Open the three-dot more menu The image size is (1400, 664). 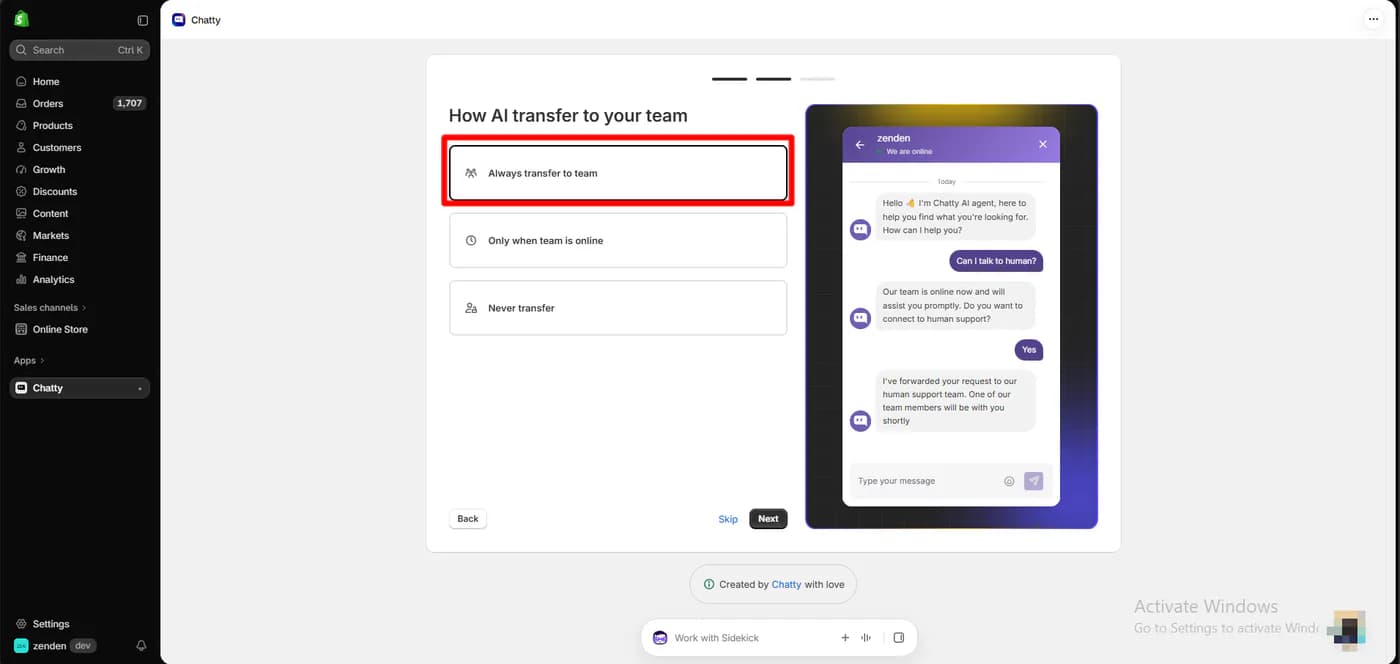[x=1373, y=19]
